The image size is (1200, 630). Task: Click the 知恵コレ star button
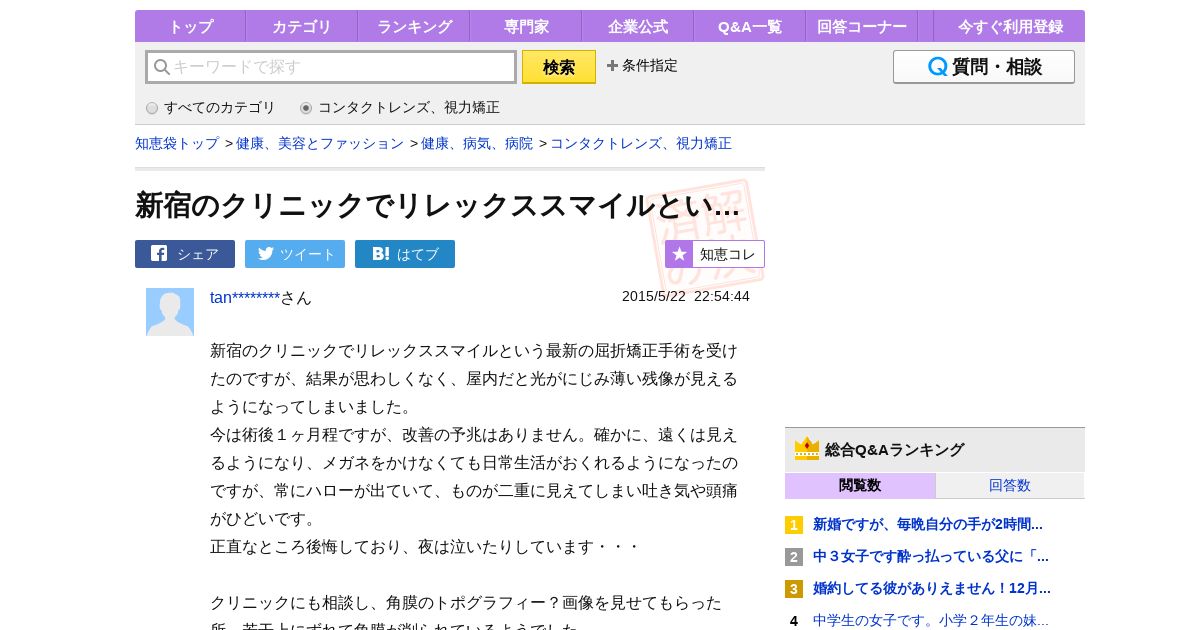coord(715,254)
